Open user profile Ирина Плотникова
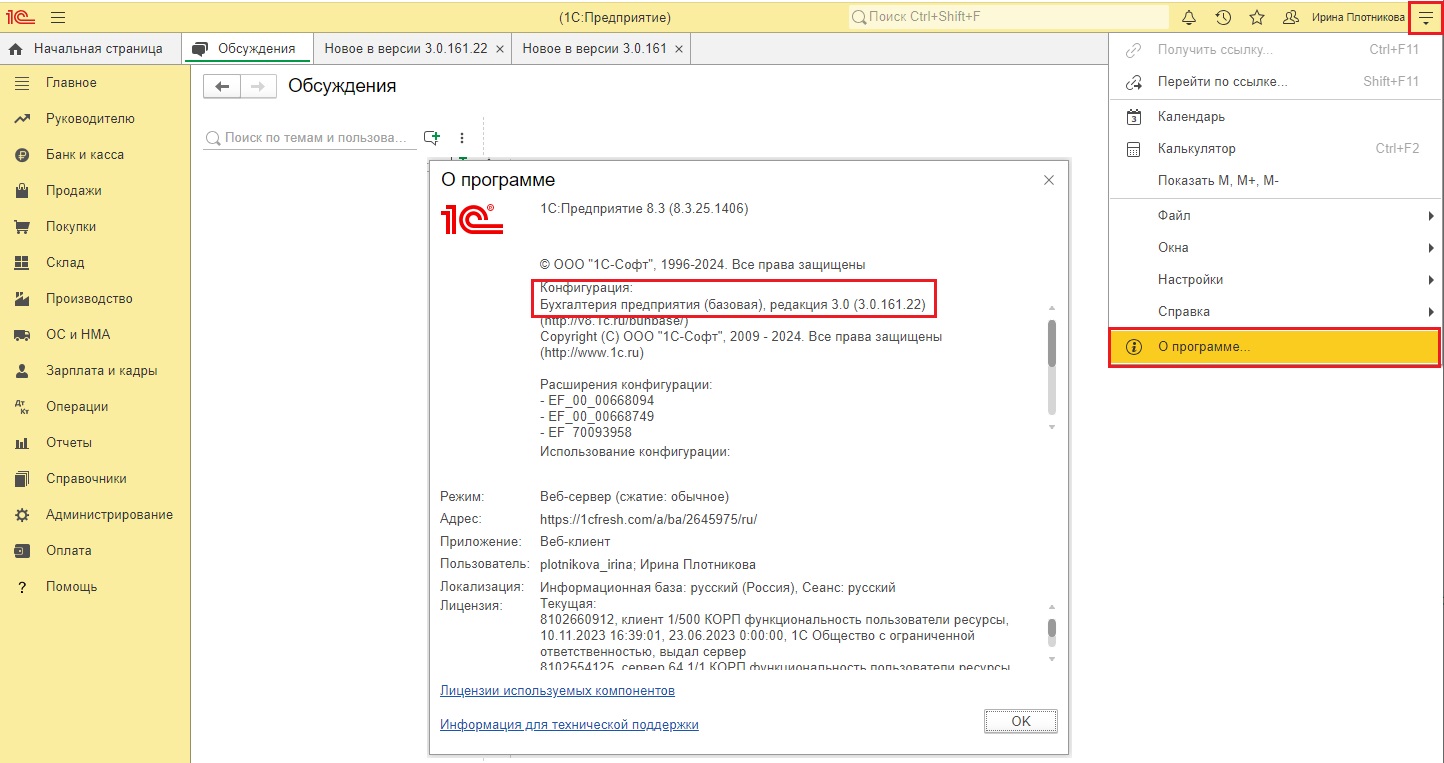1444x763 pixels. [x=1358, y=17]
